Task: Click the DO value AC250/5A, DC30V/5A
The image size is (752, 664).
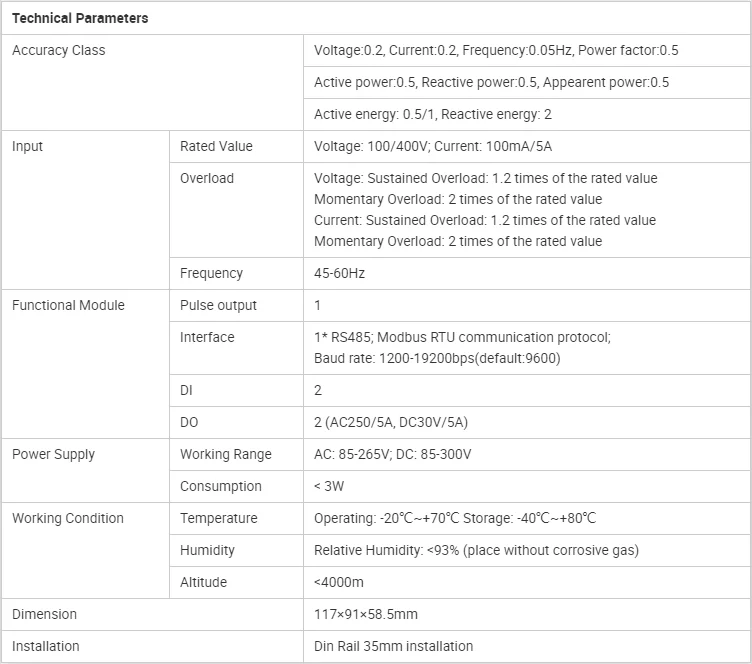Action: pyautogui.click(x=391, y=422)
